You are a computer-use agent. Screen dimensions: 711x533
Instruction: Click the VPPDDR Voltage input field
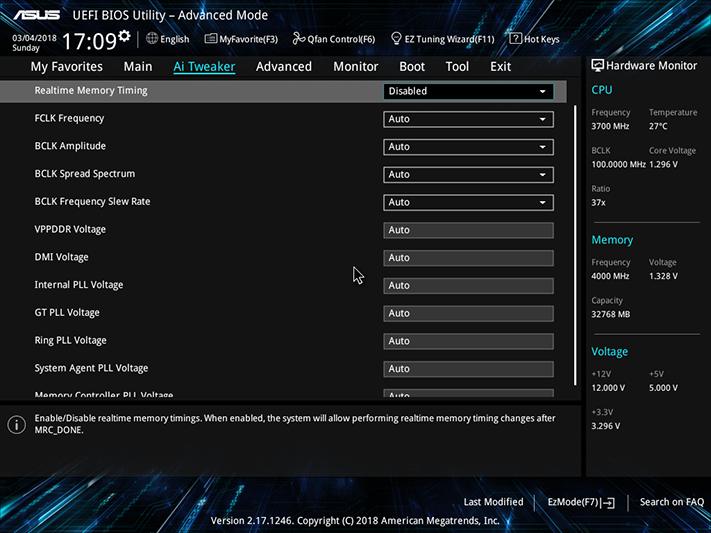tap(468, 230)
